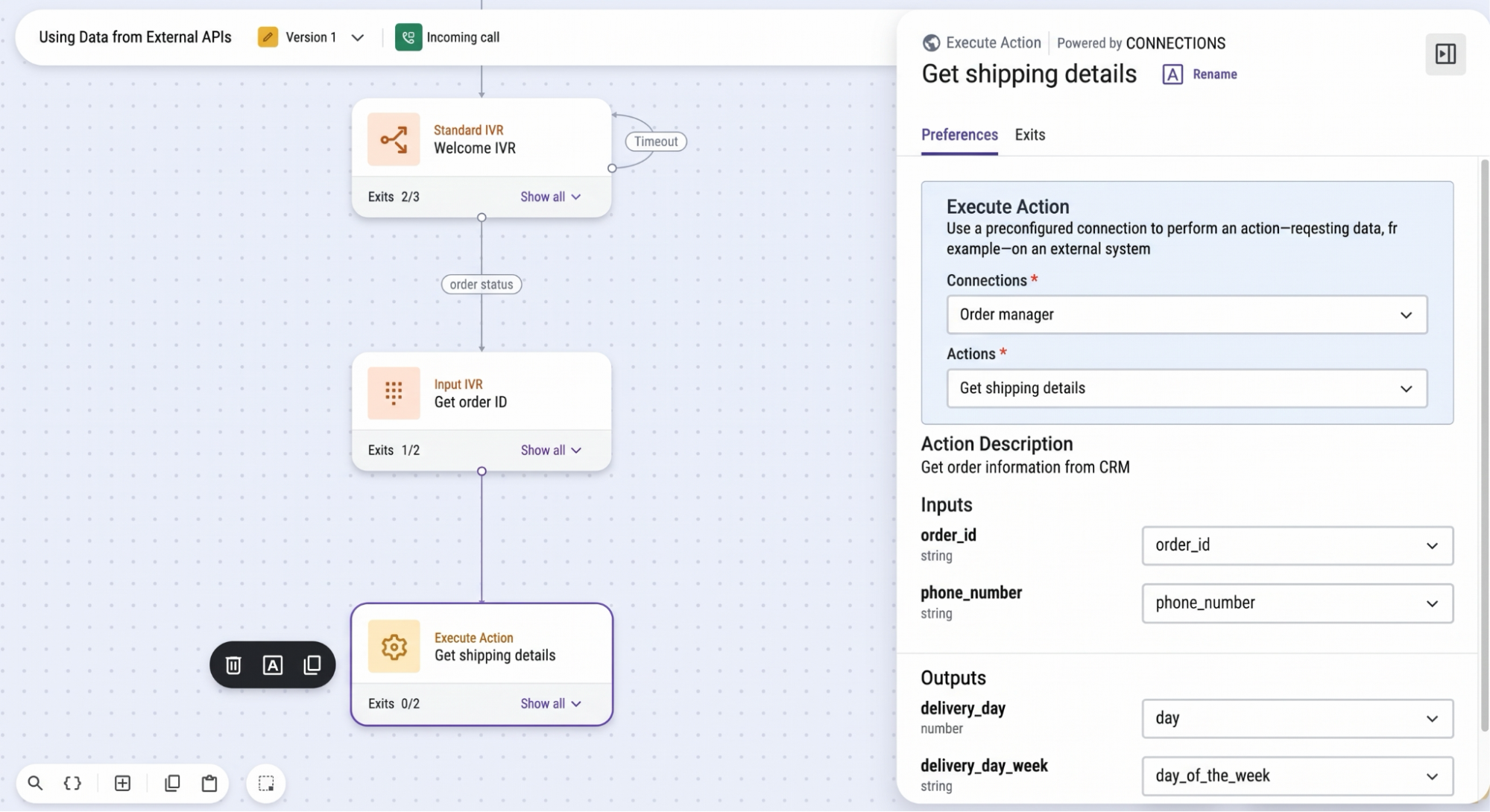
Task: Expand Show all on Welcome IVR node
Action: [550, 197]
